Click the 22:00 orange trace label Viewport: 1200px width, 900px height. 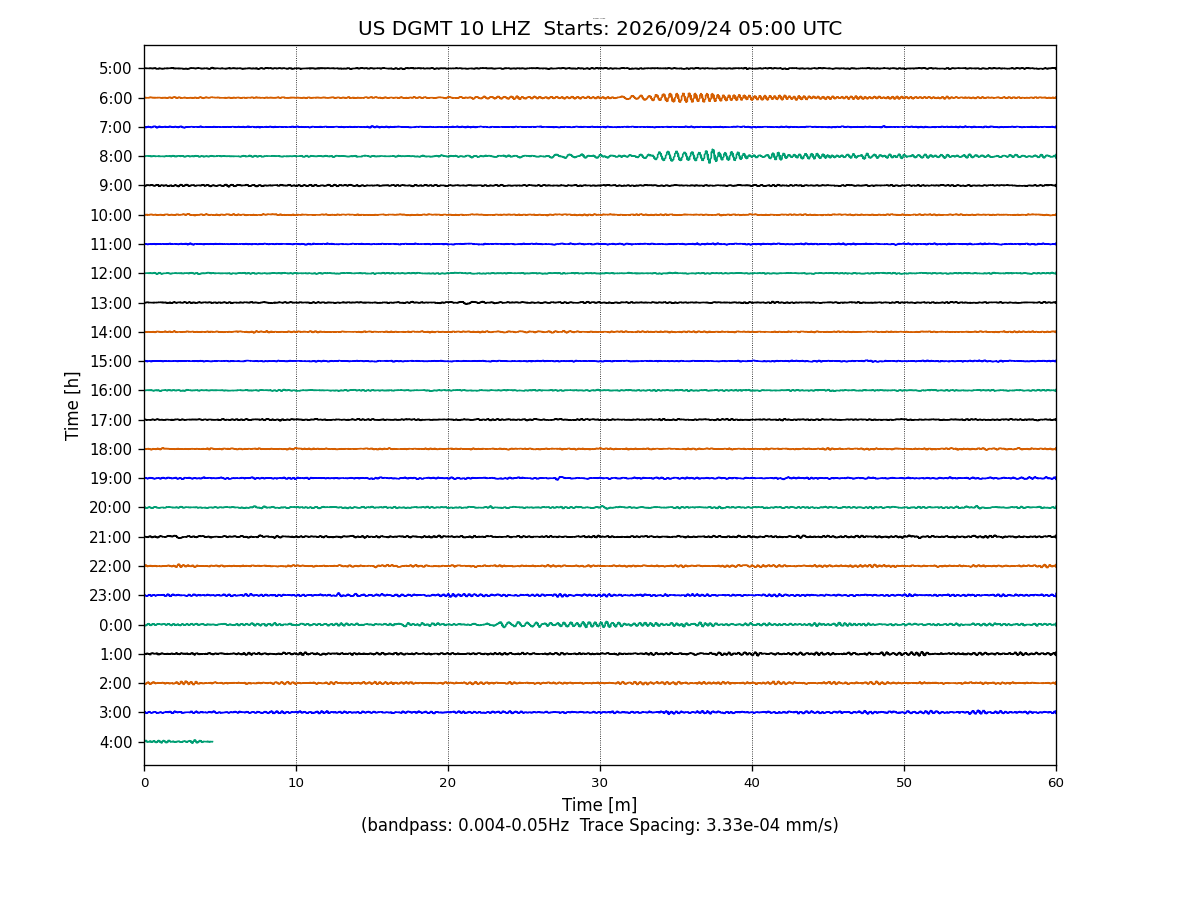[x=111, y=566]
